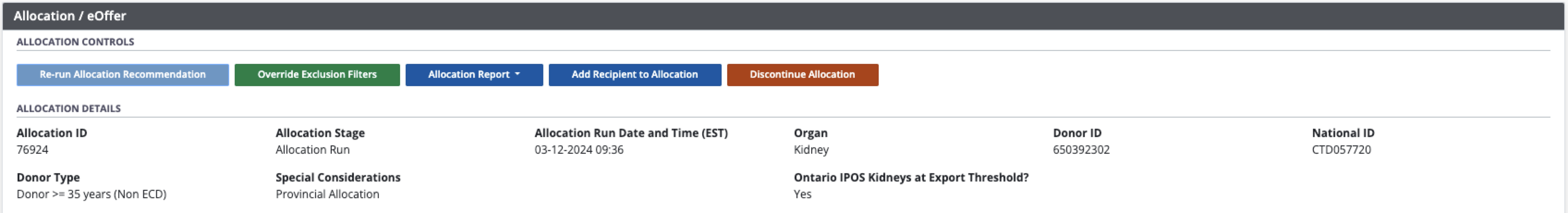Click the Allocation Stage value Allocation Run
Viewport: 1568px width, 213px height.
312,150
